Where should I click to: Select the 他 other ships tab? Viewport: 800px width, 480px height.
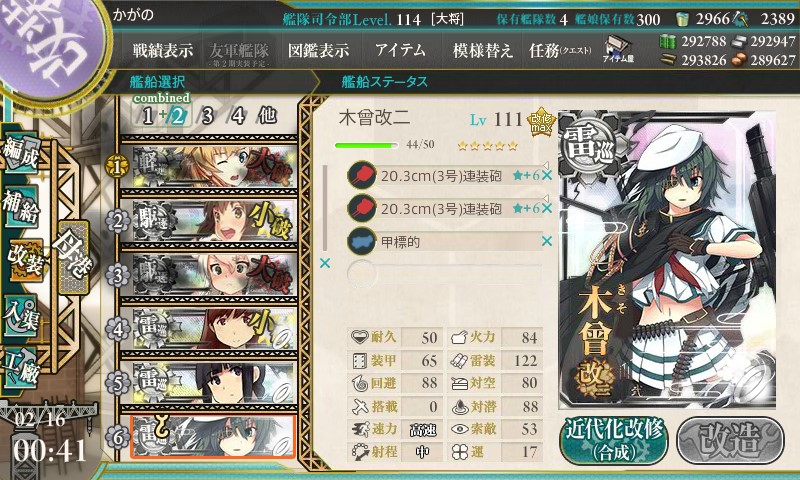[267, 116]
